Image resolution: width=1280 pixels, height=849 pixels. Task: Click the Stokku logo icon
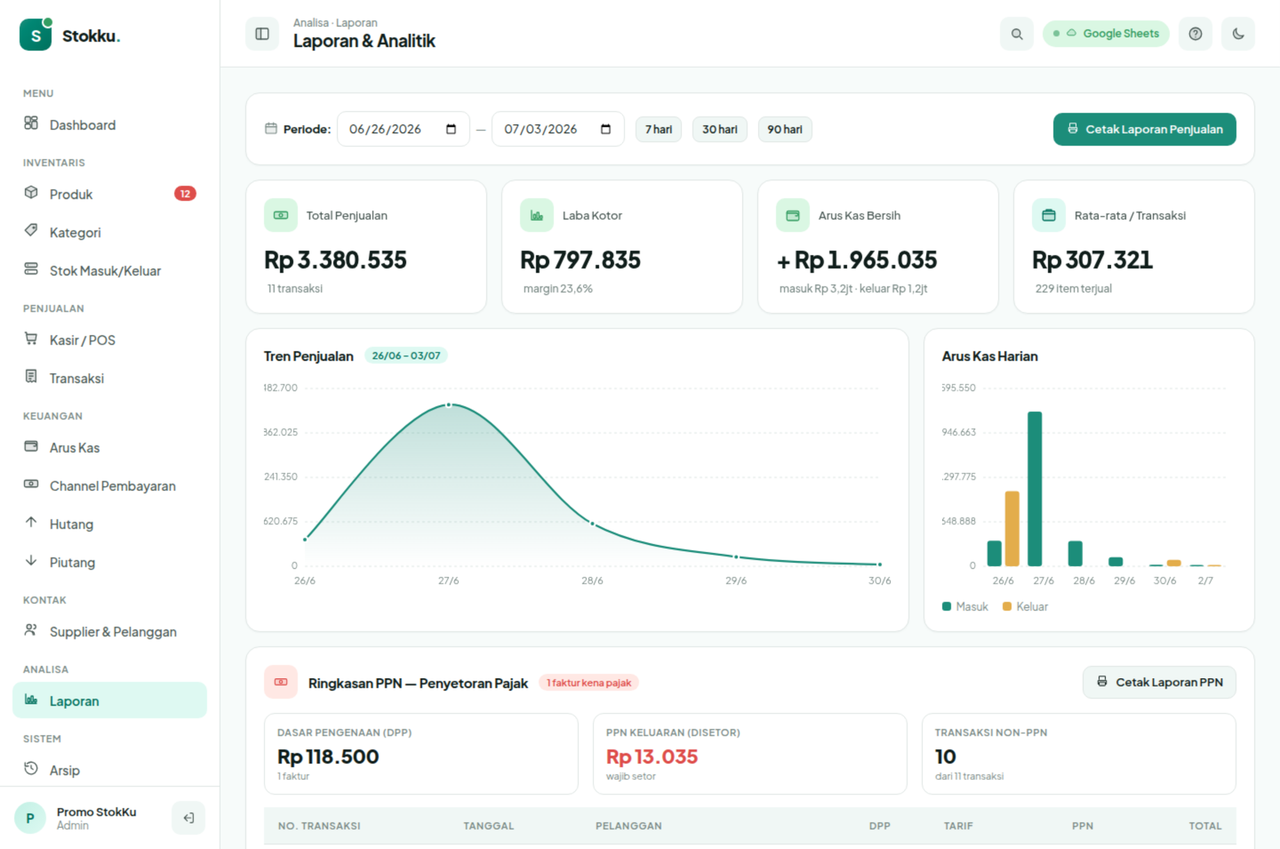pyautogui.click(x=36, y=35)
